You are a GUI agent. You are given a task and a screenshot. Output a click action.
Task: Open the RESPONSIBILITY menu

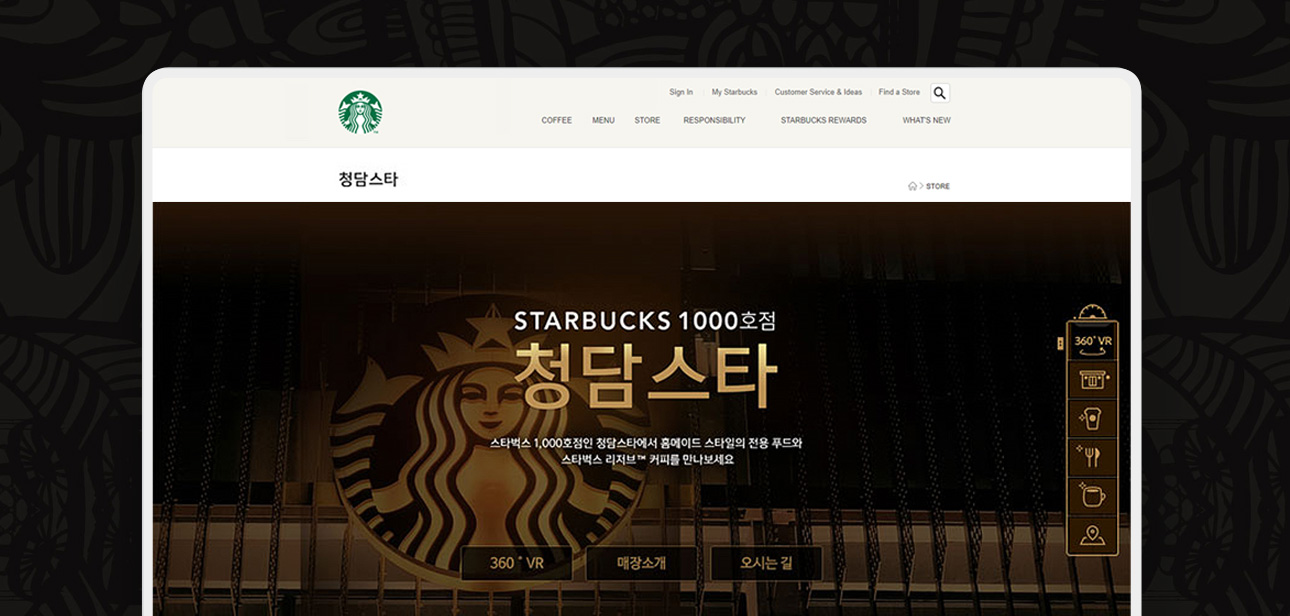click(714, 120)
